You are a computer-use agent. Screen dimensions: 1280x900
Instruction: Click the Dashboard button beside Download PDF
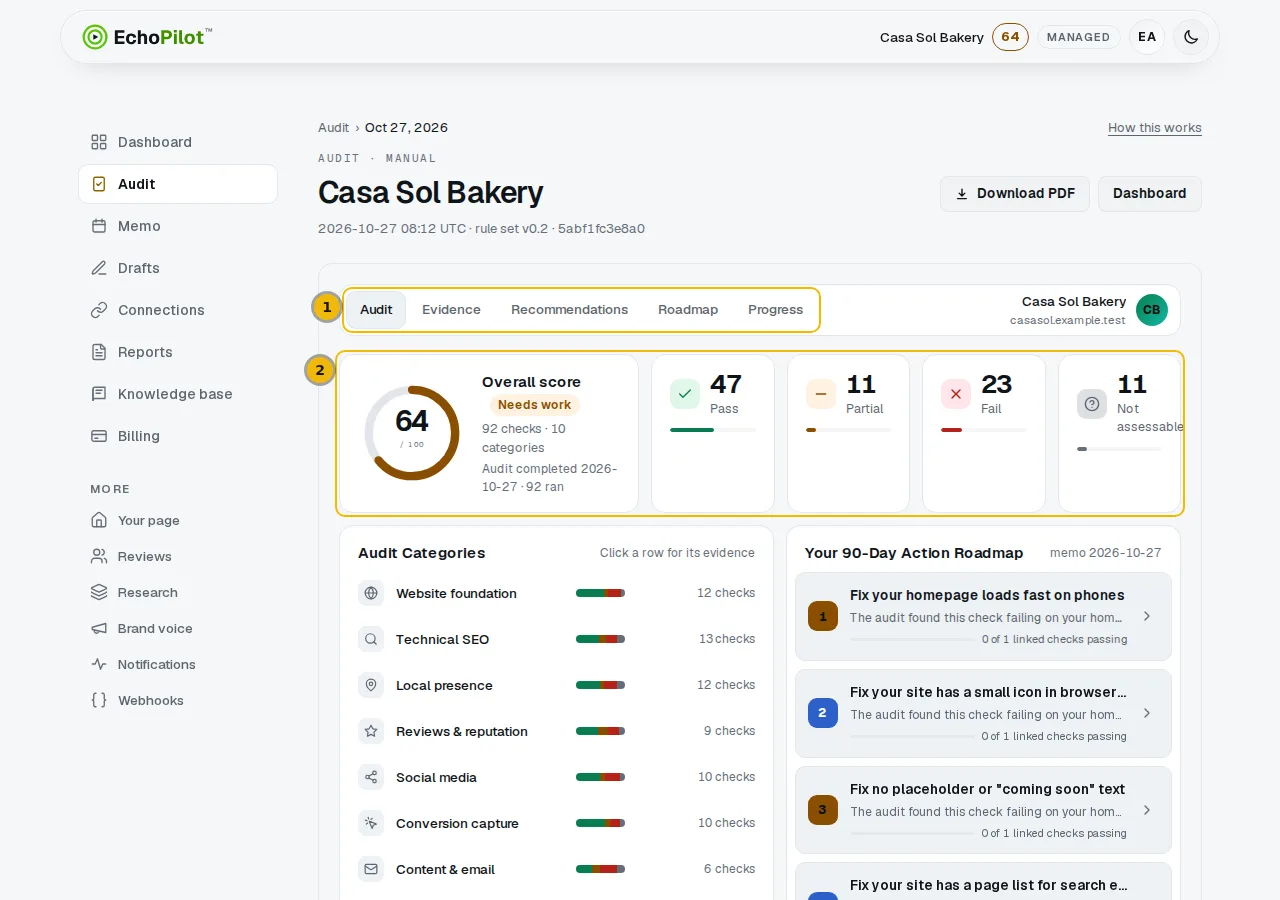[1150, 194]
